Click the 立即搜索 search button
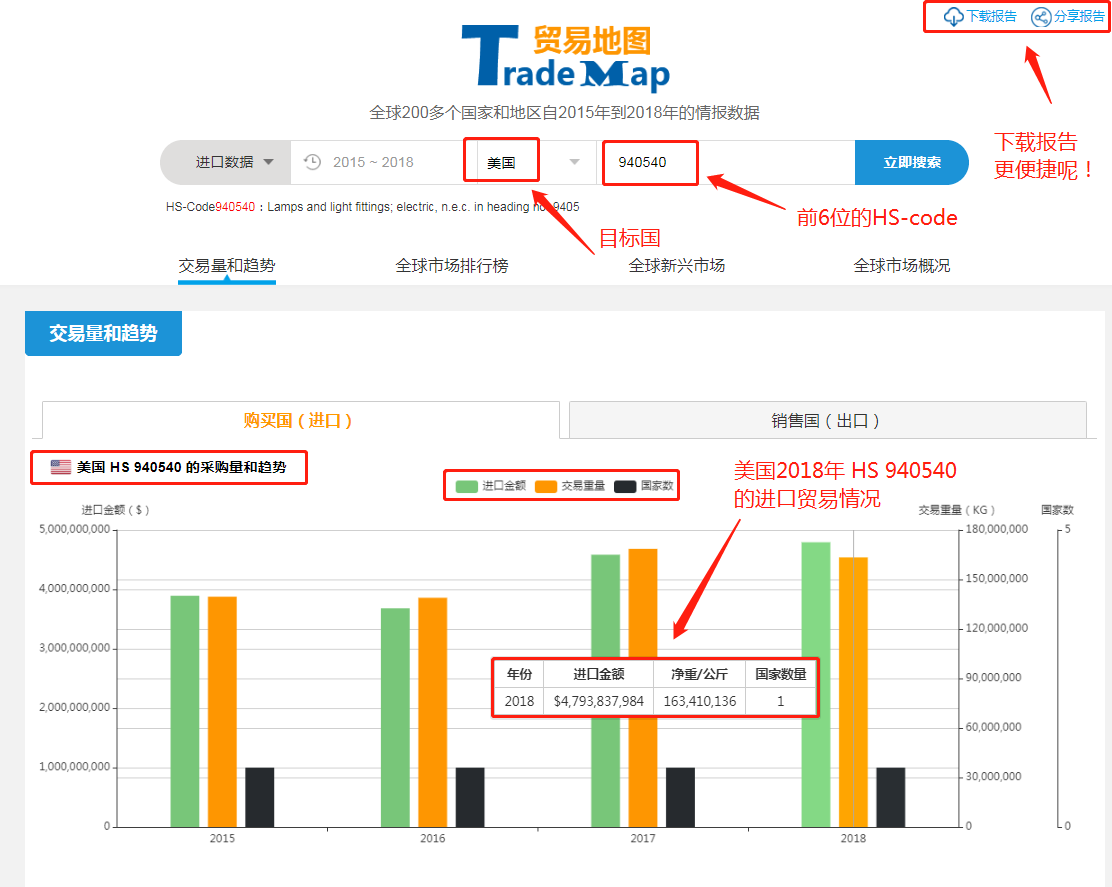Viewport: 1112px width, 887px height. pyautogui.click(x=911, y=162)
